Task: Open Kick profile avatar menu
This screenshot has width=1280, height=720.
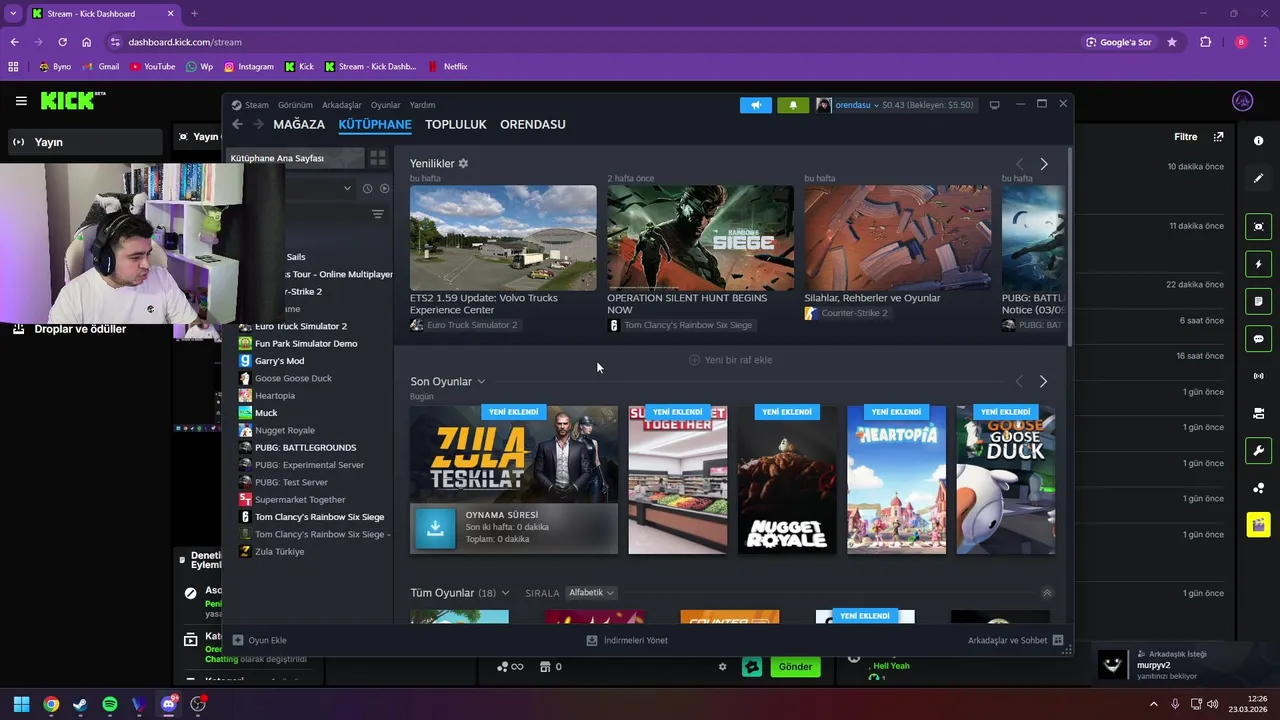Action: [1243, 101]
